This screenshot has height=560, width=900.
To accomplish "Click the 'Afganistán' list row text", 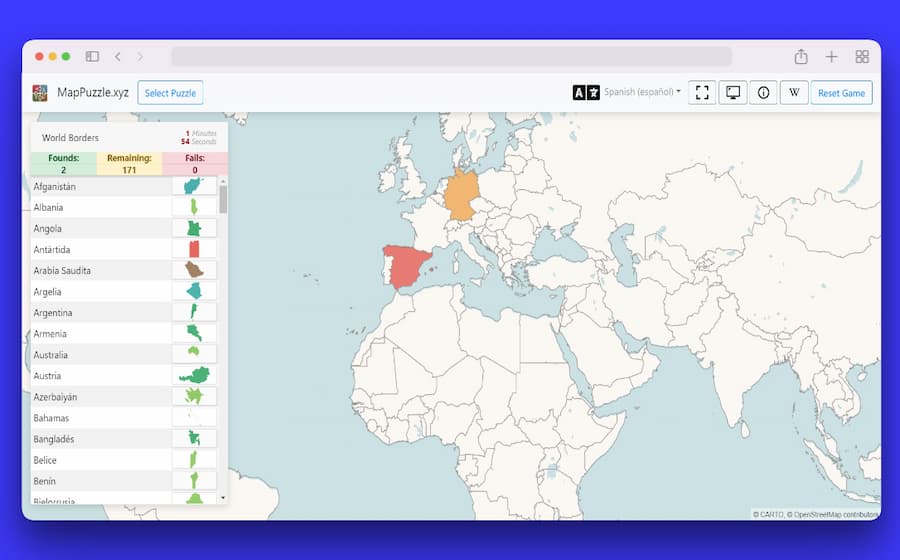I will point(55,186).
